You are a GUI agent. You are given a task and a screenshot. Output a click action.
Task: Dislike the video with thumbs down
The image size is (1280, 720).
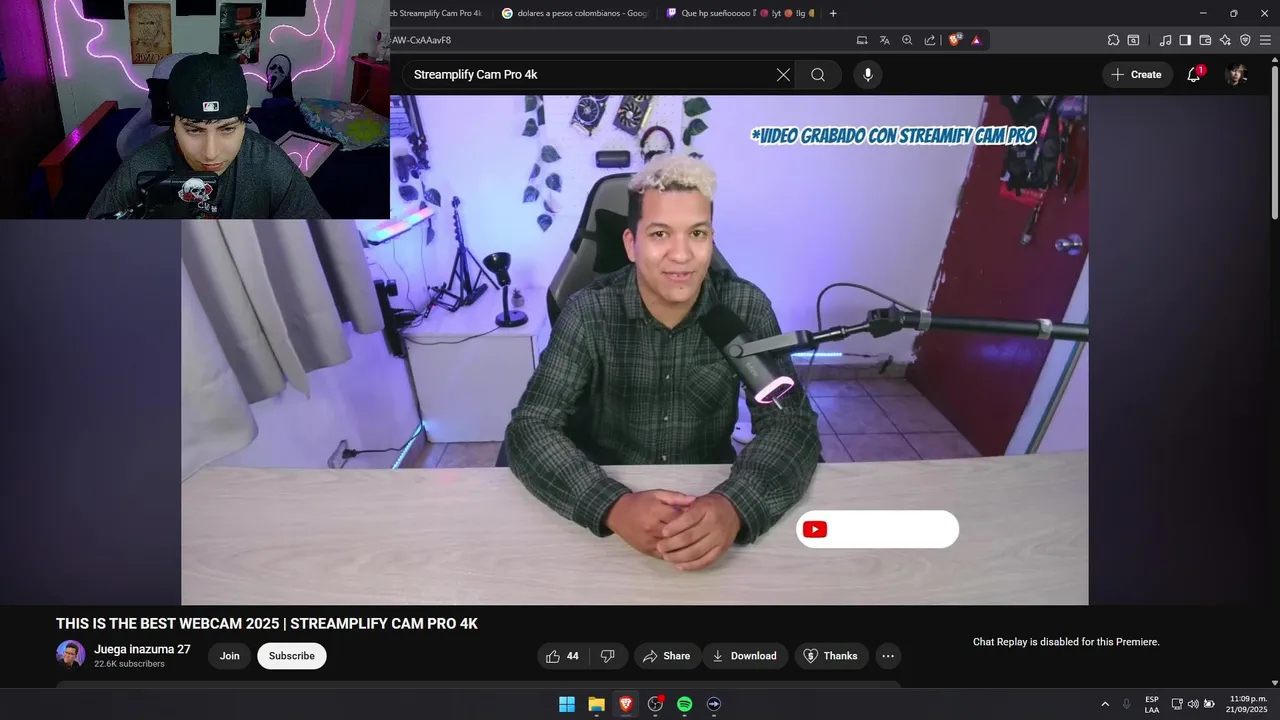coord(608,656)
